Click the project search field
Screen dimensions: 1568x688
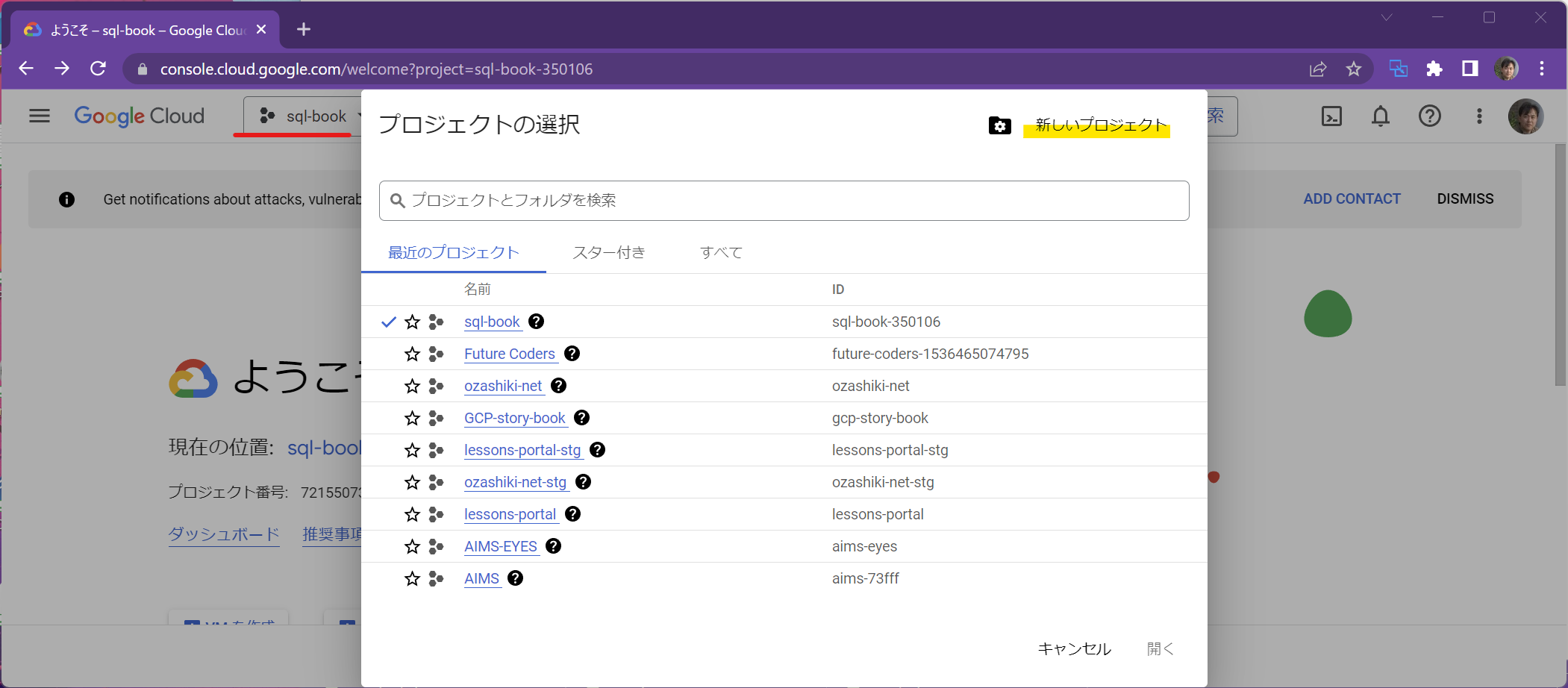pyautogui.click(x=784, y=200)
